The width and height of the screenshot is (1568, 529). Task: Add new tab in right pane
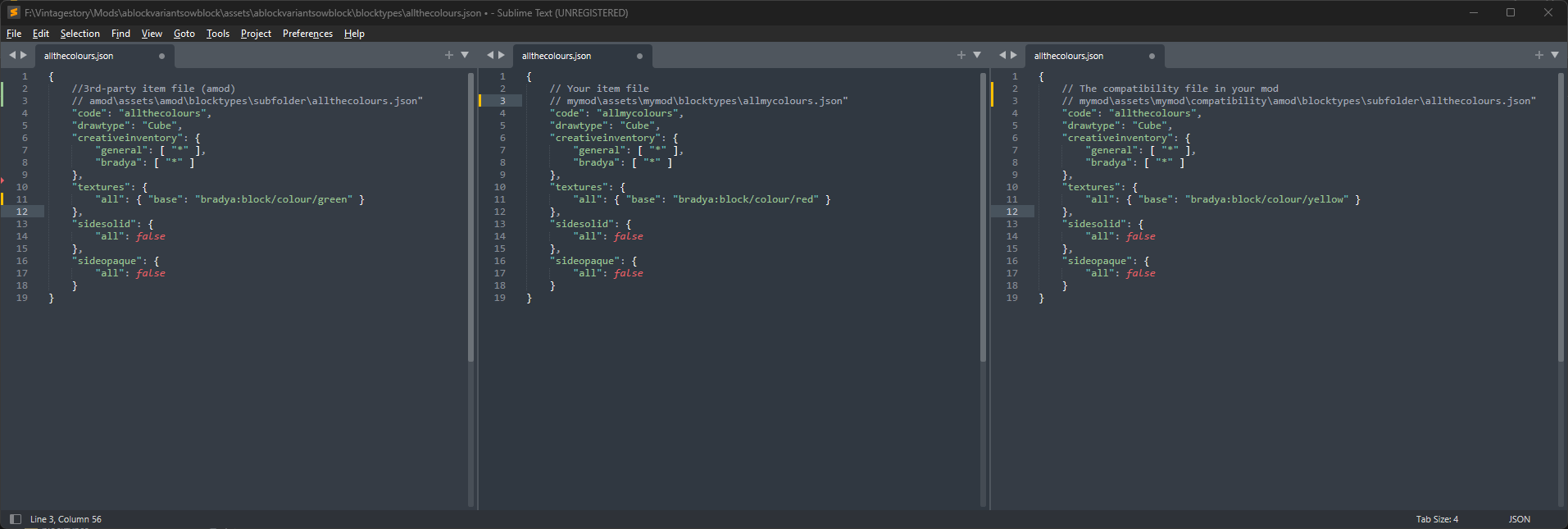[1539, 55]
